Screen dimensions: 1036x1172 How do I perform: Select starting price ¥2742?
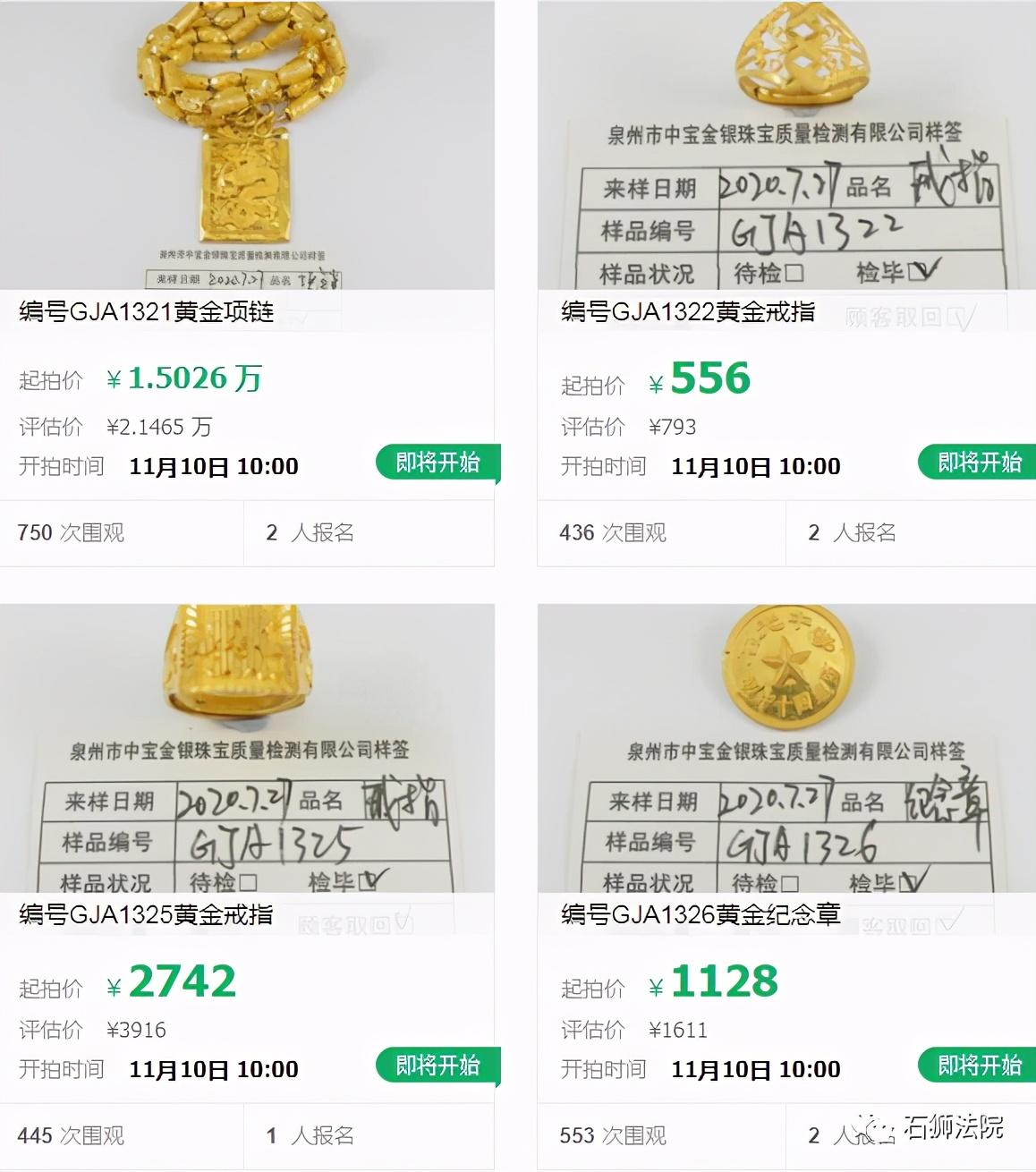[x=172, y=981]
